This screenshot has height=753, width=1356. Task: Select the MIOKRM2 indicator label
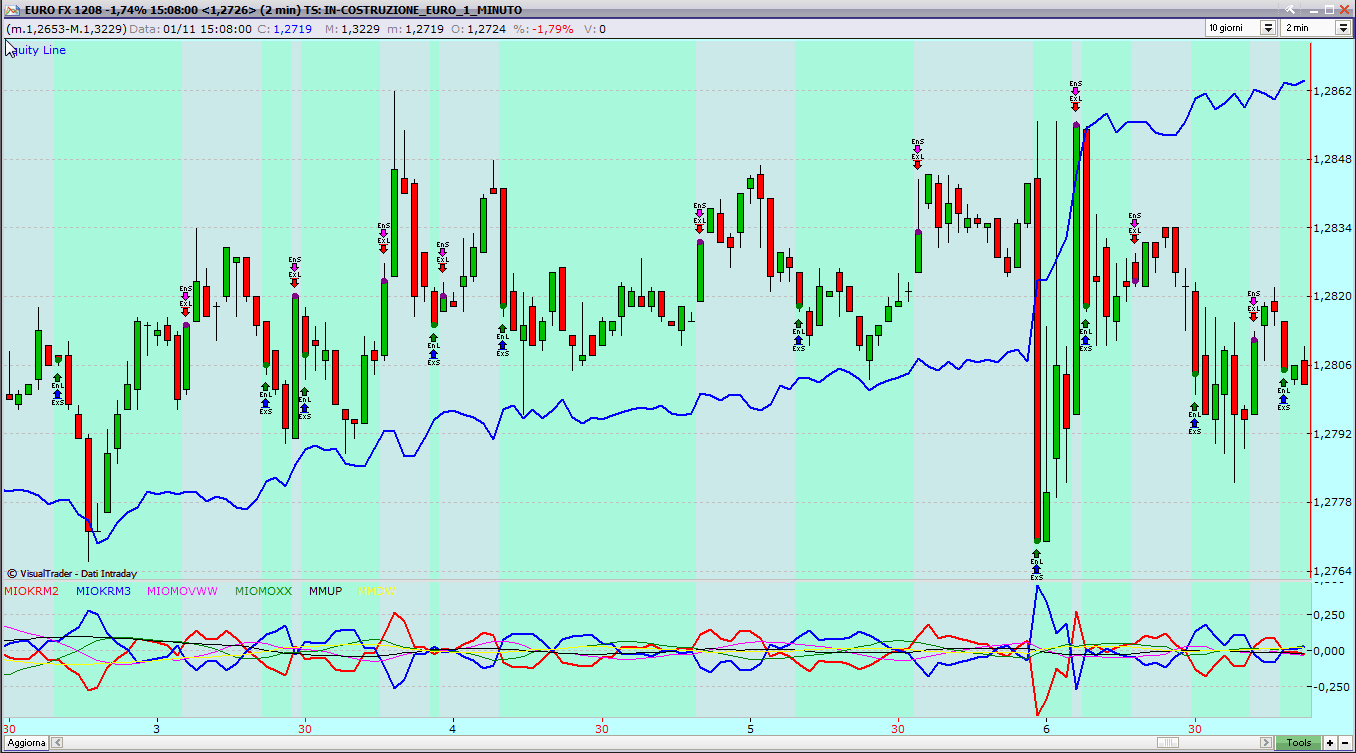tap(31, 591)
